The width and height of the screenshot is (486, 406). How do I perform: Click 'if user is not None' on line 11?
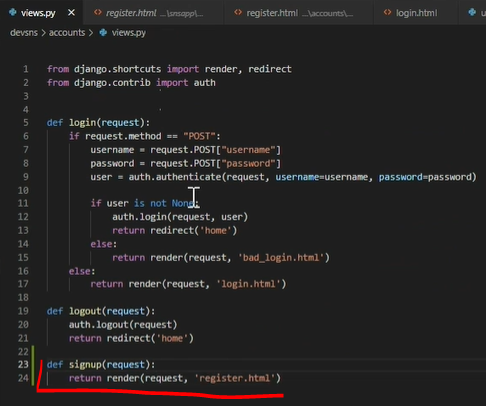coord(142,203)
